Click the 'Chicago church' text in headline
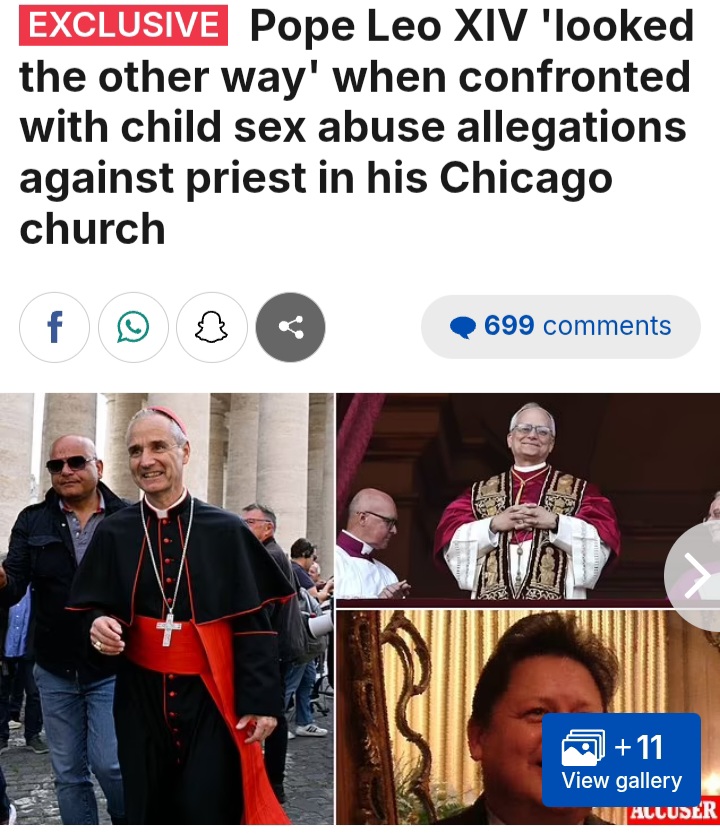720x837 pixels. click(x=316, y=203)
